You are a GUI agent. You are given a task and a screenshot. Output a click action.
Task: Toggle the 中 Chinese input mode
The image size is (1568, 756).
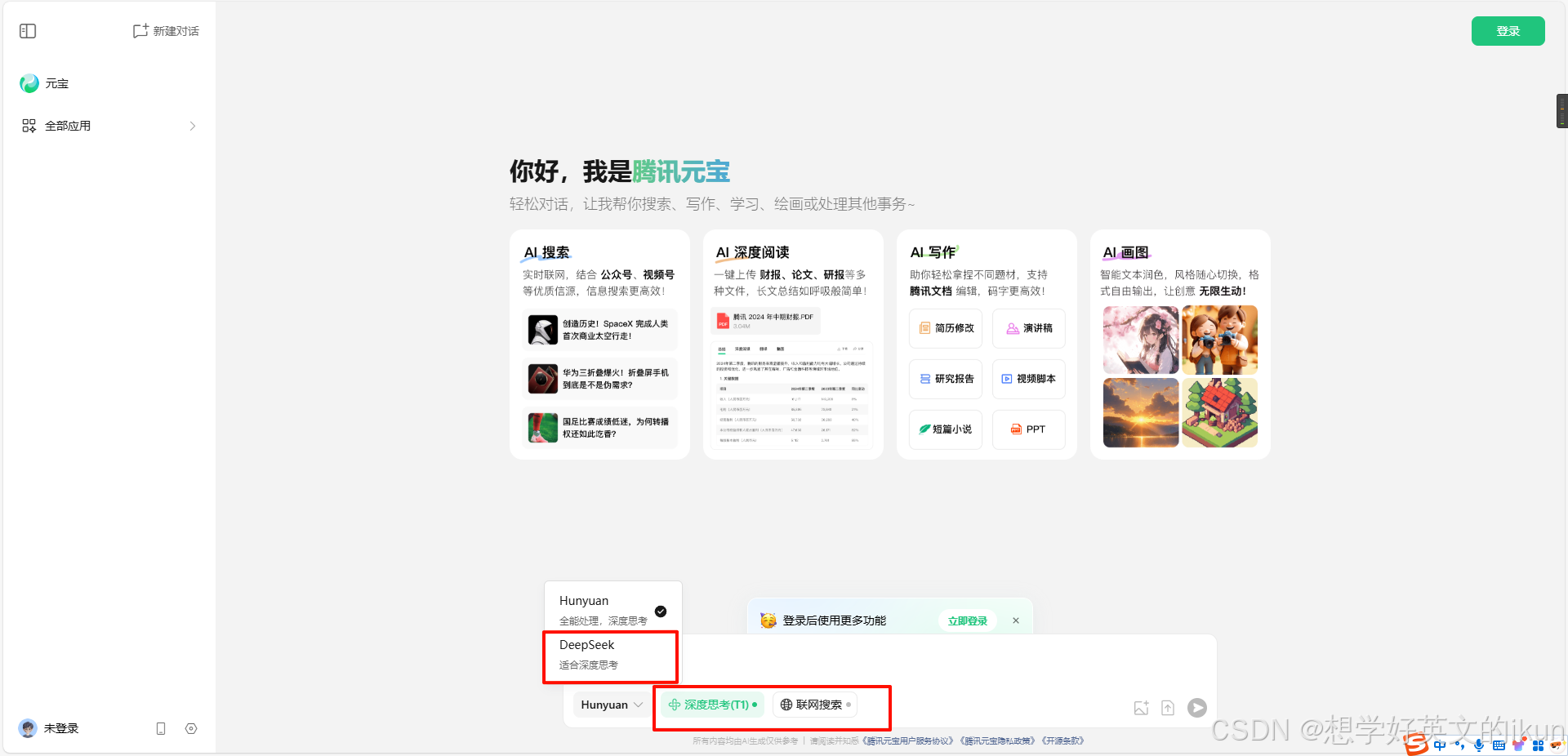[x=1439, y=745]
